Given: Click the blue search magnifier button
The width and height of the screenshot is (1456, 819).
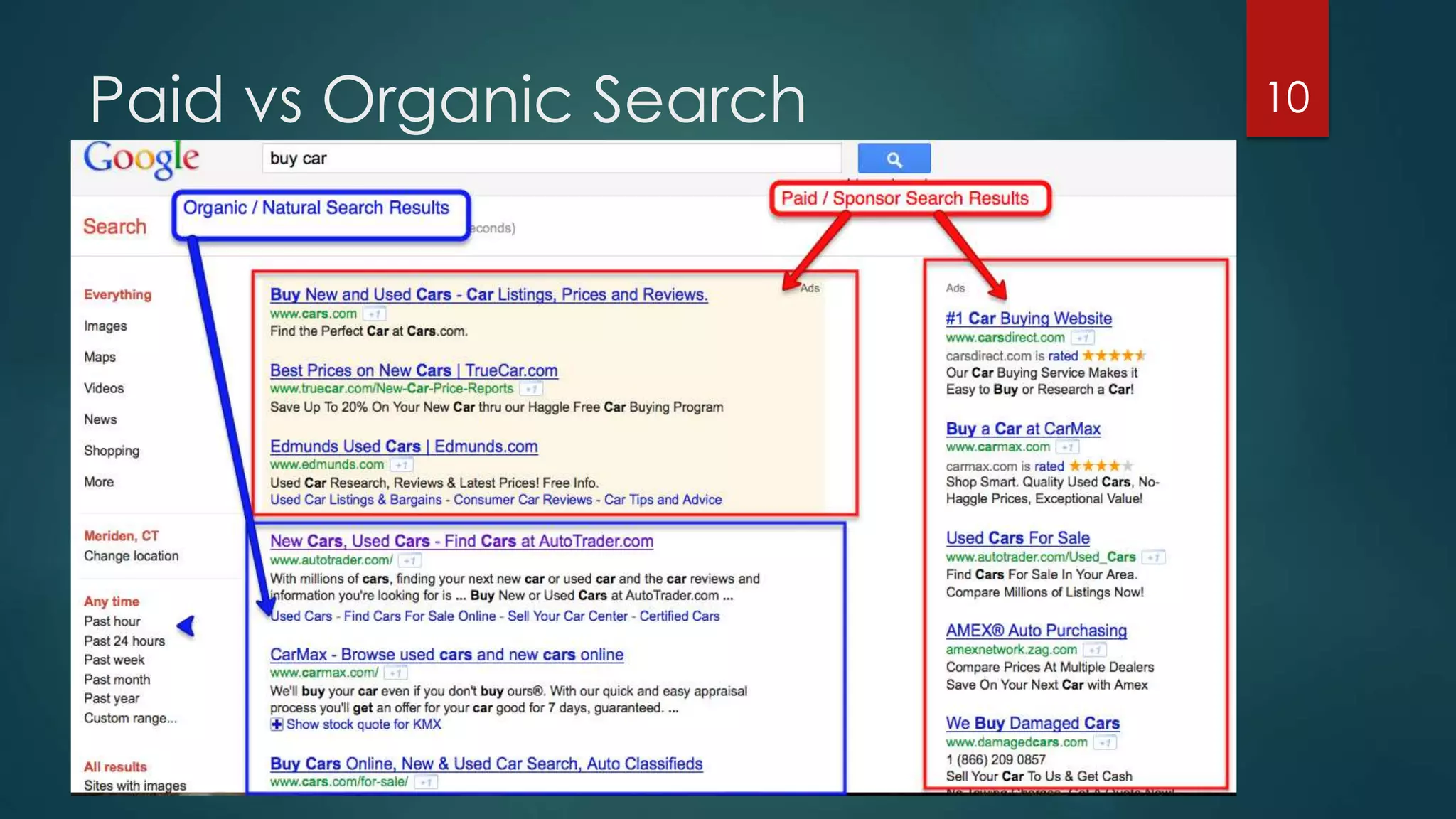Looking at the screenshot, I should click(894, 159).
